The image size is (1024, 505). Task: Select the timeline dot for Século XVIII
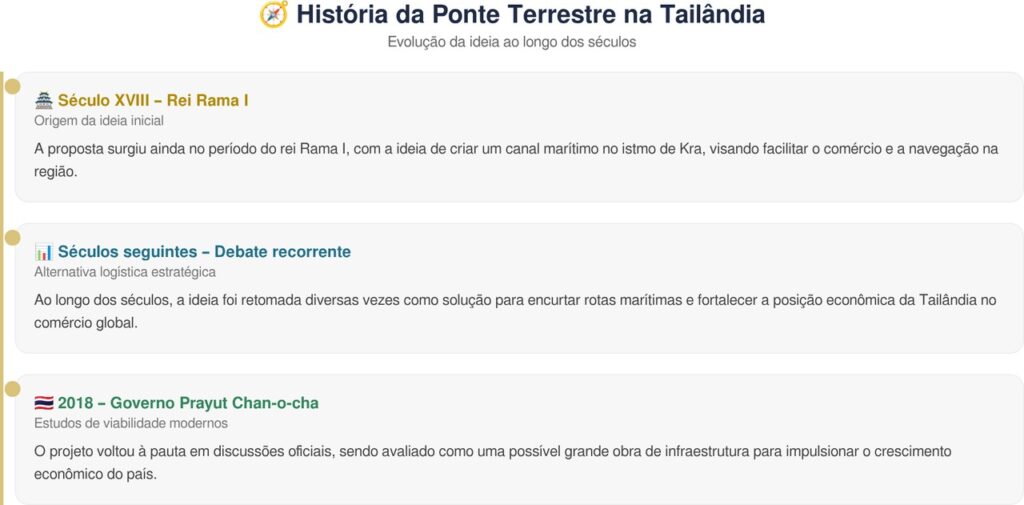pyautogui.click(x=12, y=86)
